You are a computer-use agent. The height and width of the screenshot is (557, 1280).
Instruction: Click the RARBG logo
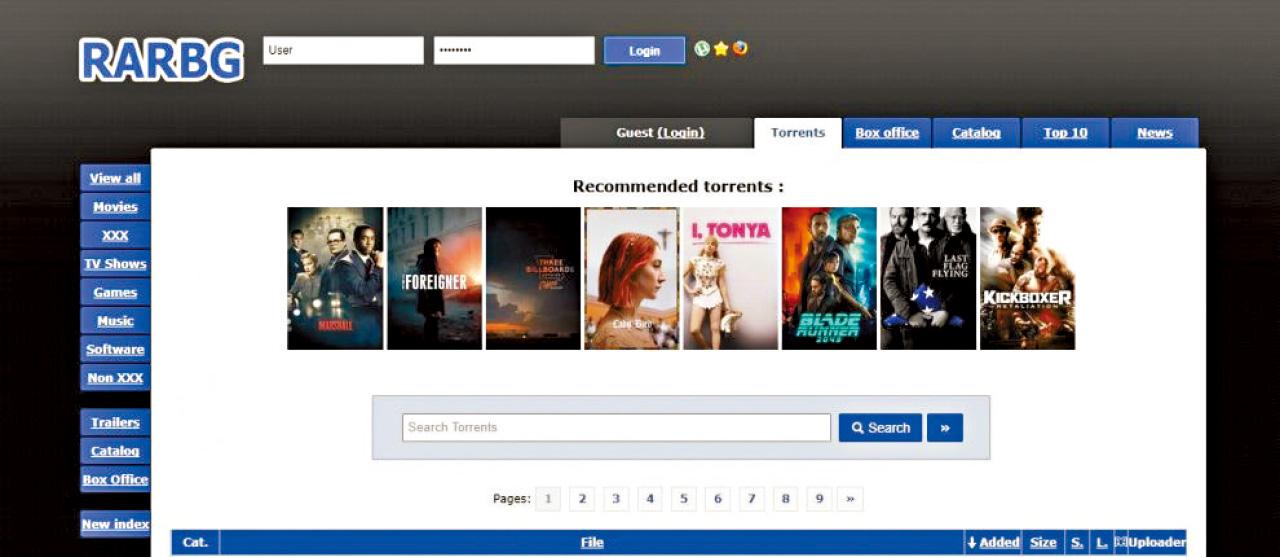click(x=162, y=59)
